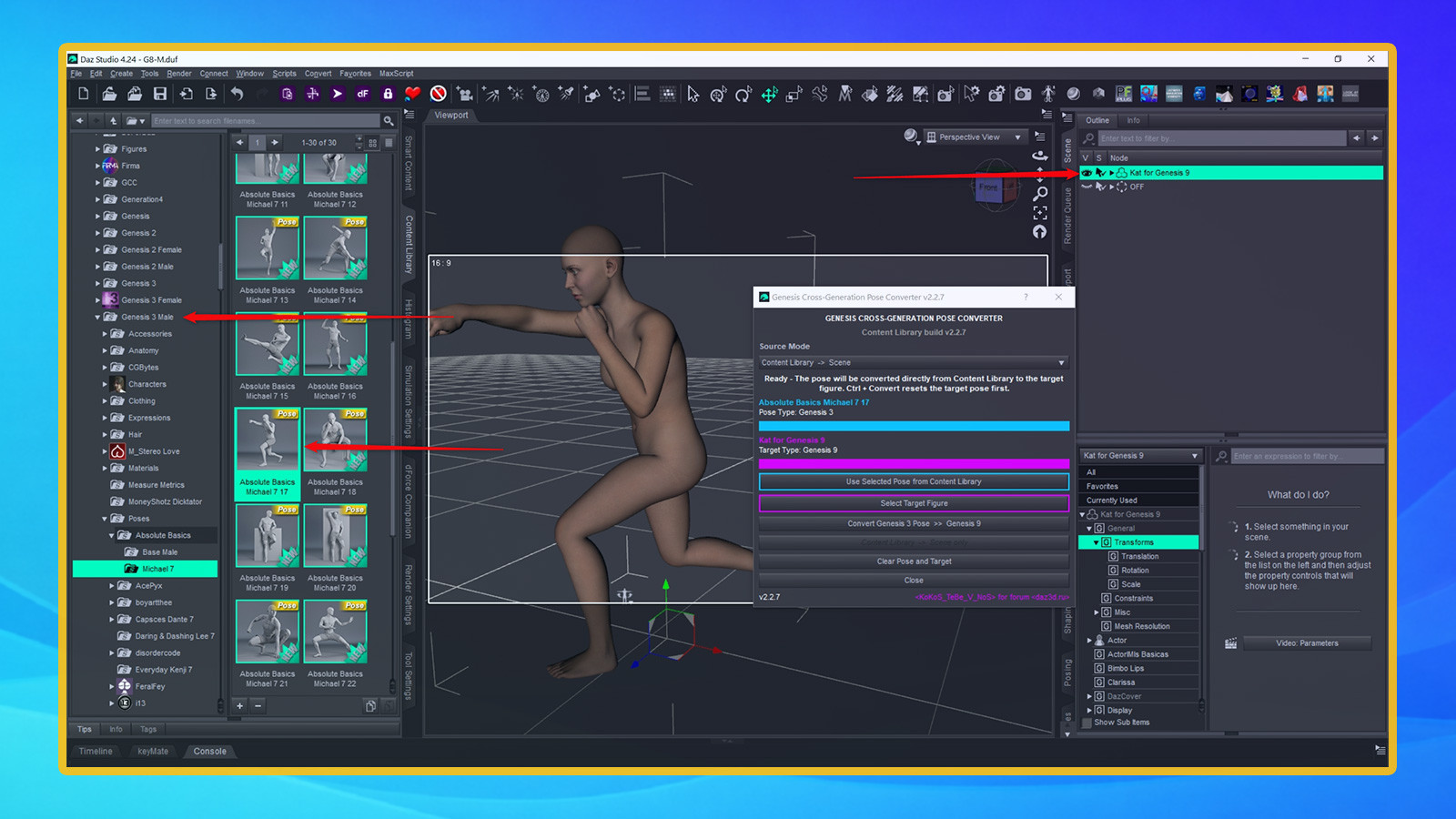
Task: Click the Clear Pose and Target button
Action: click(x=914, y=561)
